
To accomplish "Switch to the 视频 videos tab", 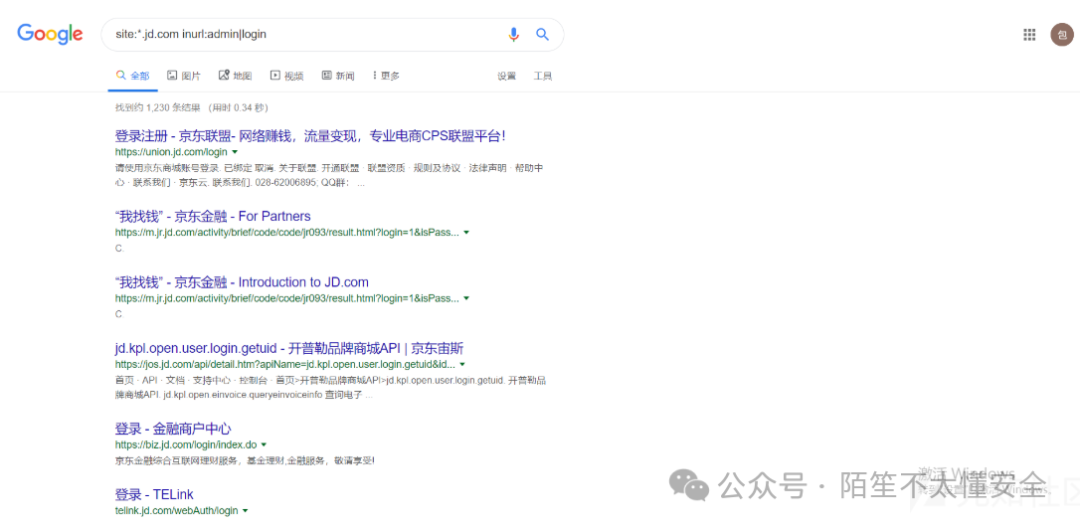I will pyautogui.click(x=287, y=76).
